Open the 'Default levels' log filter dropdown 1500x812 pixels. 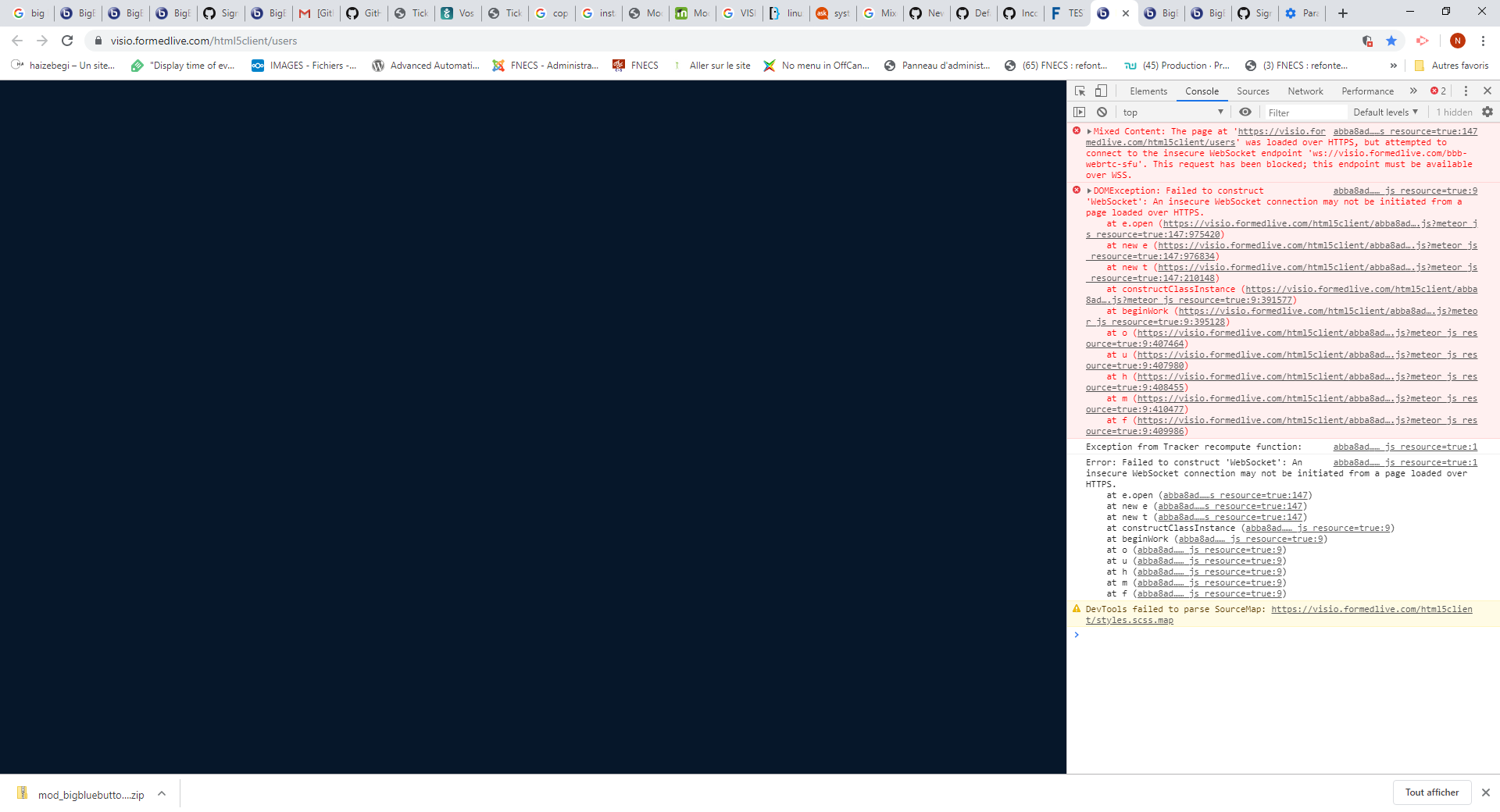click(1384, 112)
